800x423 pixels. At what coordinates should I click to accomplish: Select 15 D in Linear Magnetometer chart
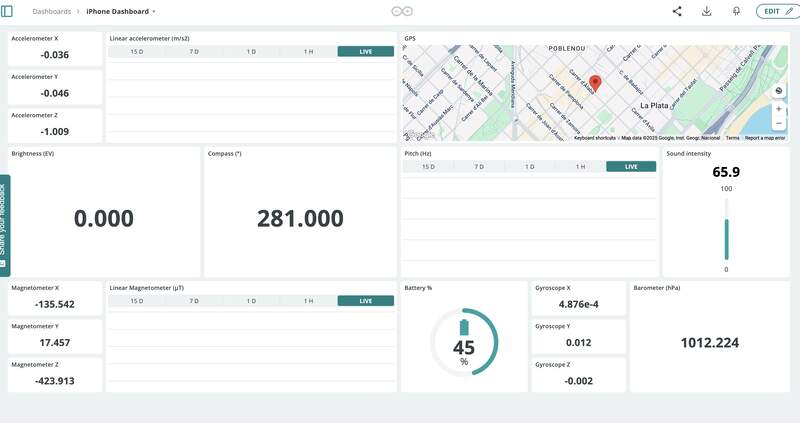[137, 301]
